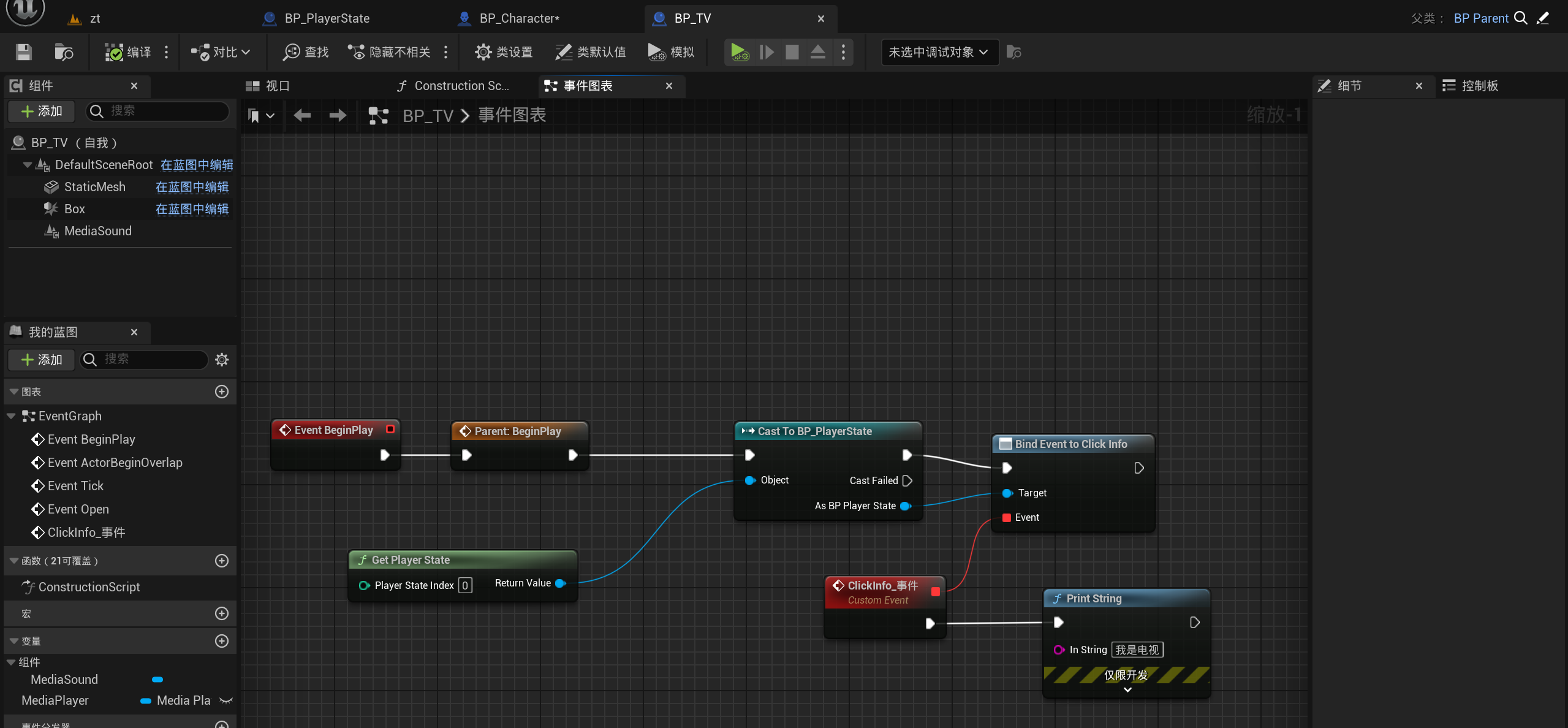The image size is (1568, 728).
Task: Click the Compile button icon
Action: 114,52
